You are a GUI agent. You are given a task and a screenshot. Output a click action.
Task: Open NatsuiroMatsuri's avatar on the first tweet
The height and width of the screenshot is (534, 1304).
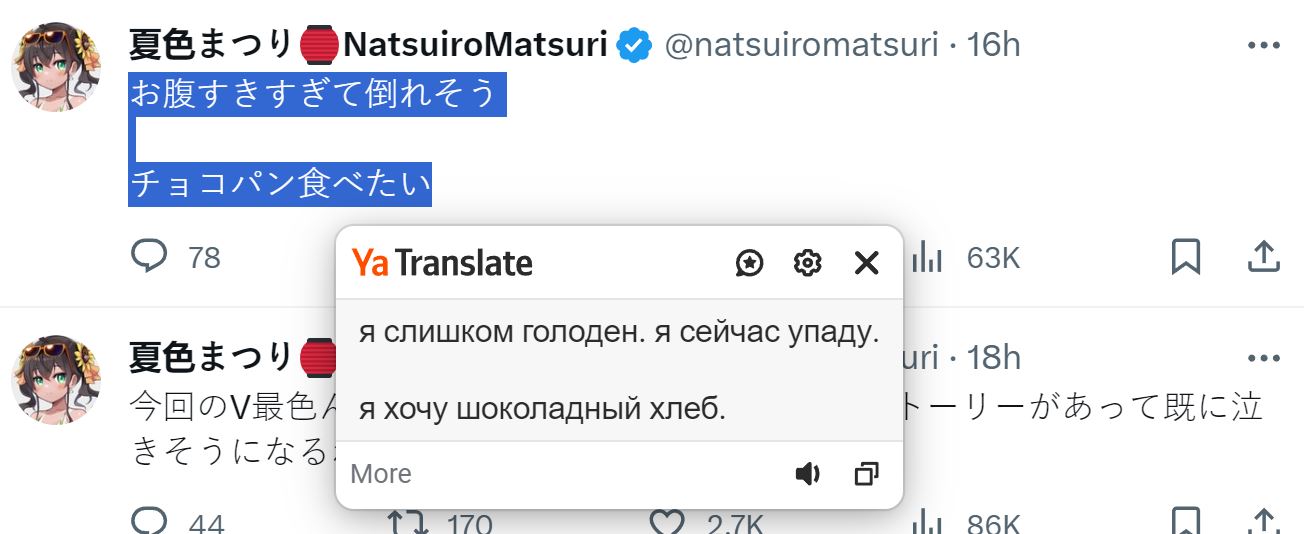56,67
